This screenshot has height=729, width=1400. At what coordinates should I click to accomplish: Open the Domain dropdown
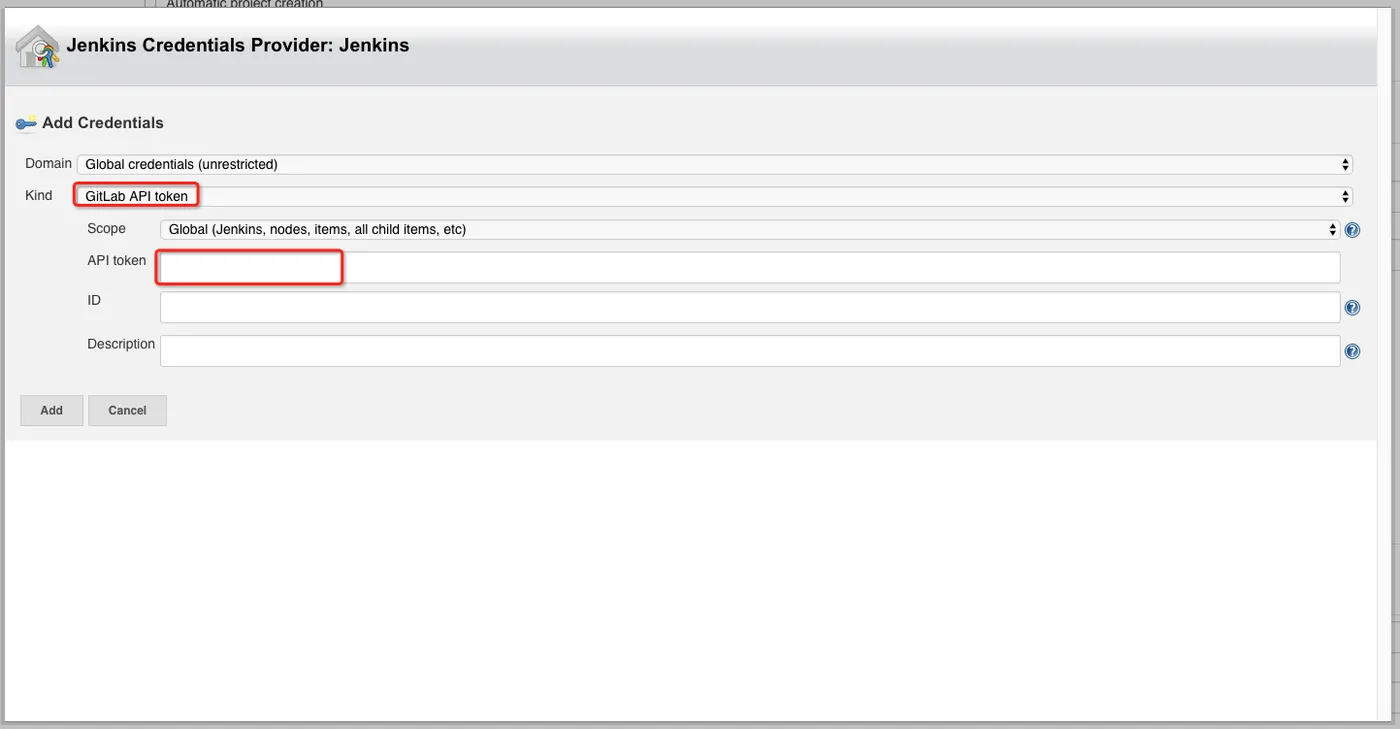tap(715, 164)
